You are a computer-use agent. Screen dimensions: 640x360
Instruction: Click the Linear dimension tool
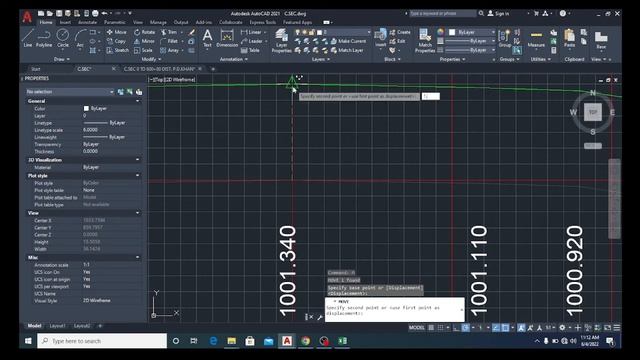pyautogui.click(x=251, y=32)
